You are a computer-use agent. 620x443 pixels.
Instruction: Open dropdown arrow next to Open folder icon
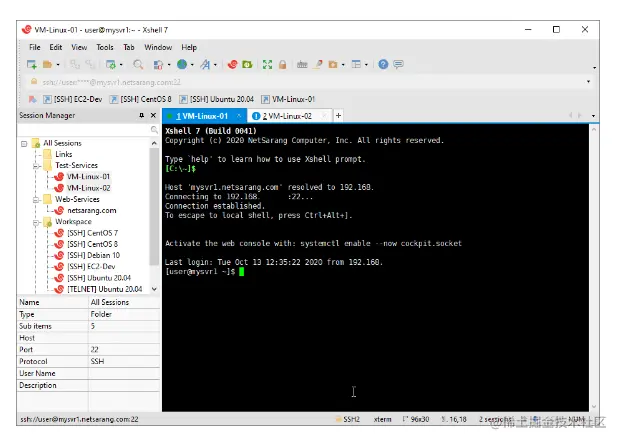coord(58,65)
